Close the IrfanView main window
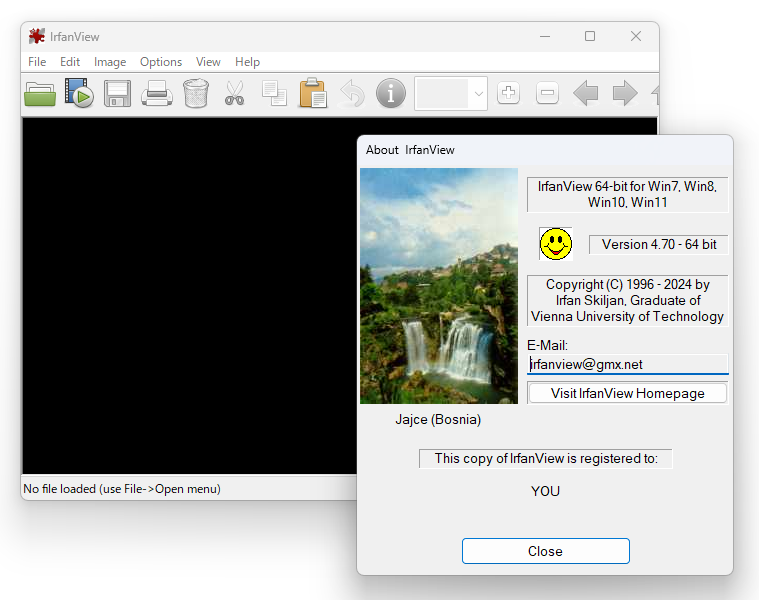The height and width of the screenshot is (600, 759). 636,36
